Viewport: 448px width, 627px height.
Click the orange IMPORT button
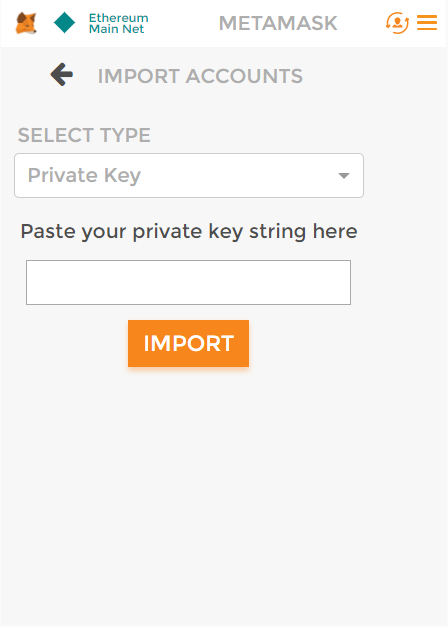click(x=188, y=343)
